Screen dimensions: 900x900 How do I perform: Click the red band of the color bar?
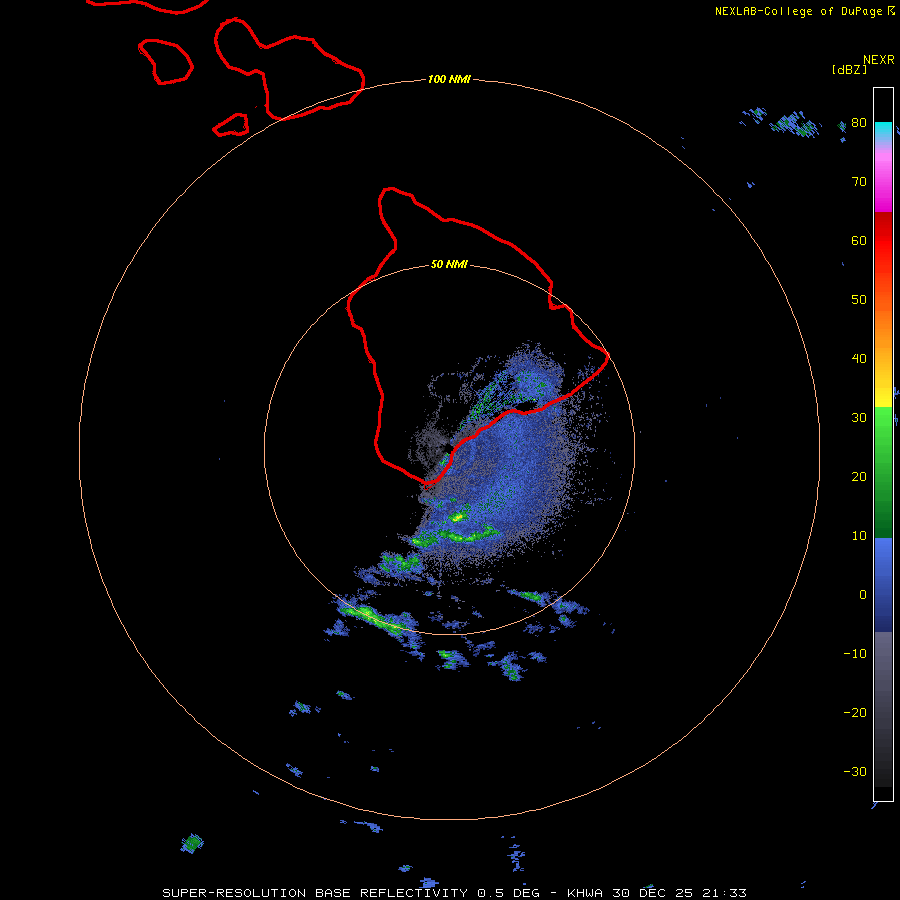(883, 241)
